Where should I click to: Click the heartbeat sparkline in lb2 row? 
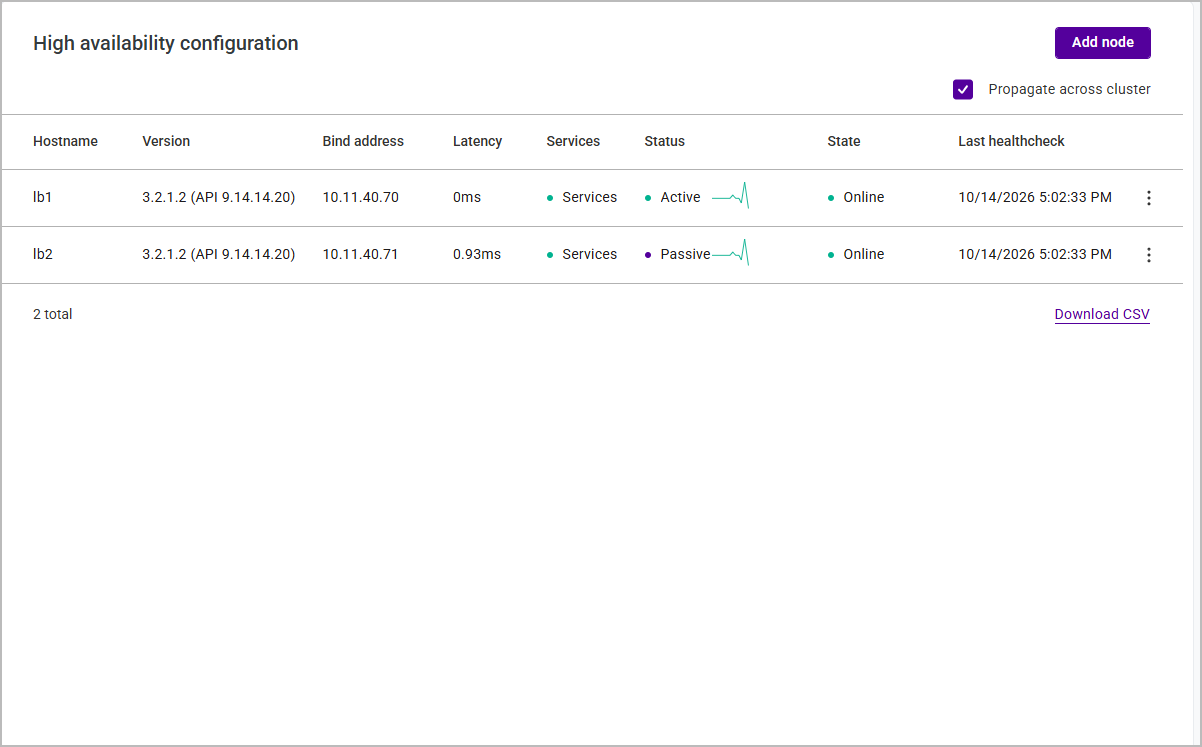point(730,253)
